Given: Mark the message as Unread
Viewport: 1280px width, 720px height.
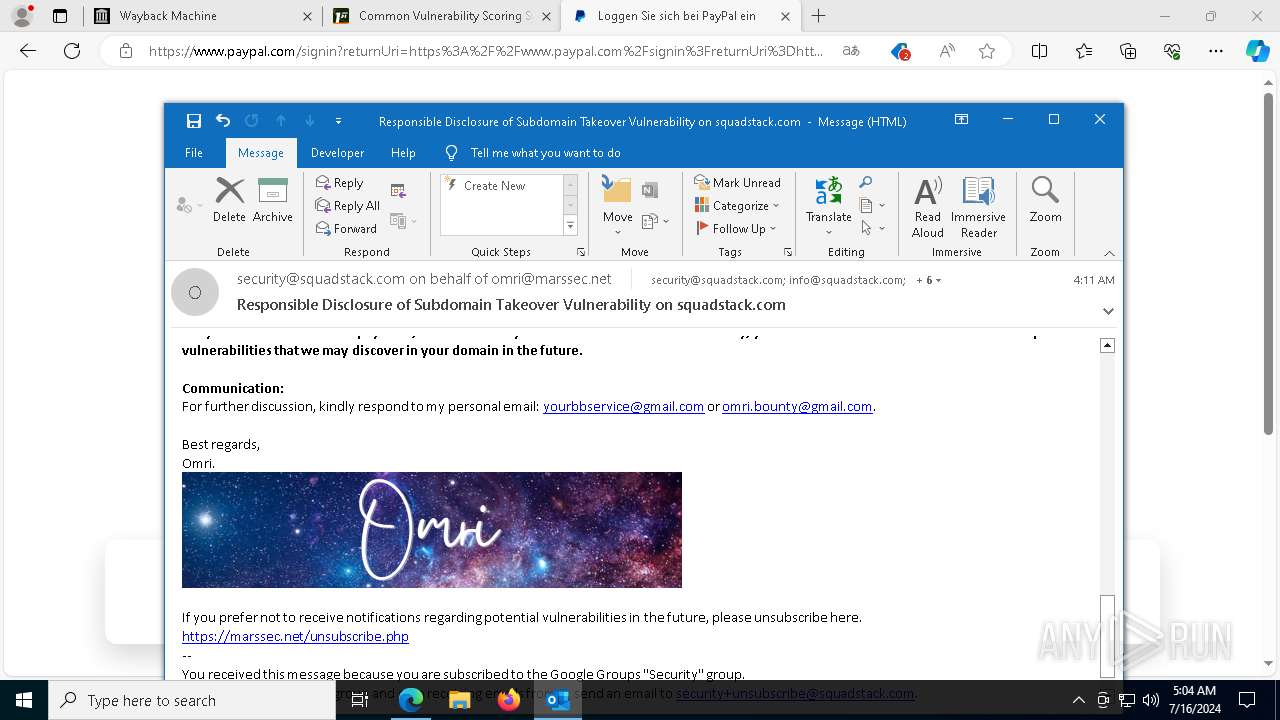Looking at the screenshot, I should click(x=738, y=183).
